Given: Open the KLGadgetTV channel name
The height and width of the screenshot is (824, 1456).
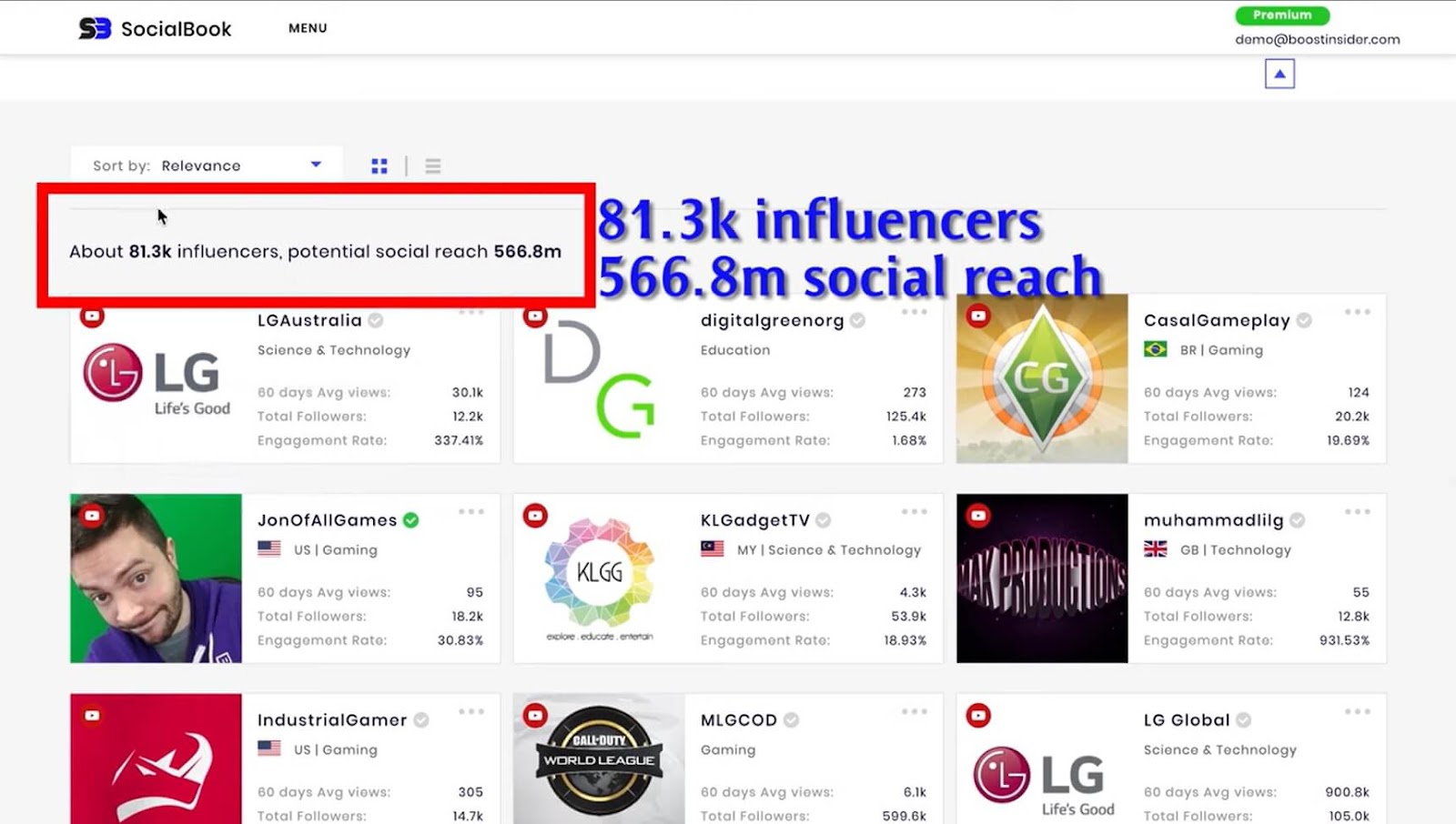Looking at the screenshot, I should tap(754, 520).
